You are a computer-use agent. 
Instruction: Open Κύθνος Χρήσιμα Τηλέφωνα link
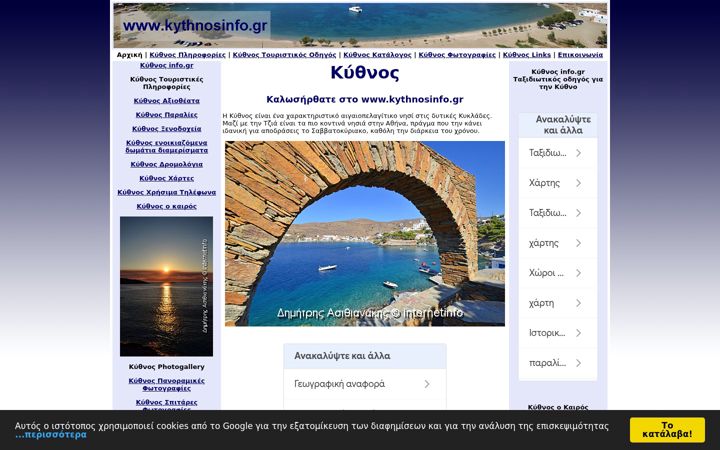click(x=167, y=192)
